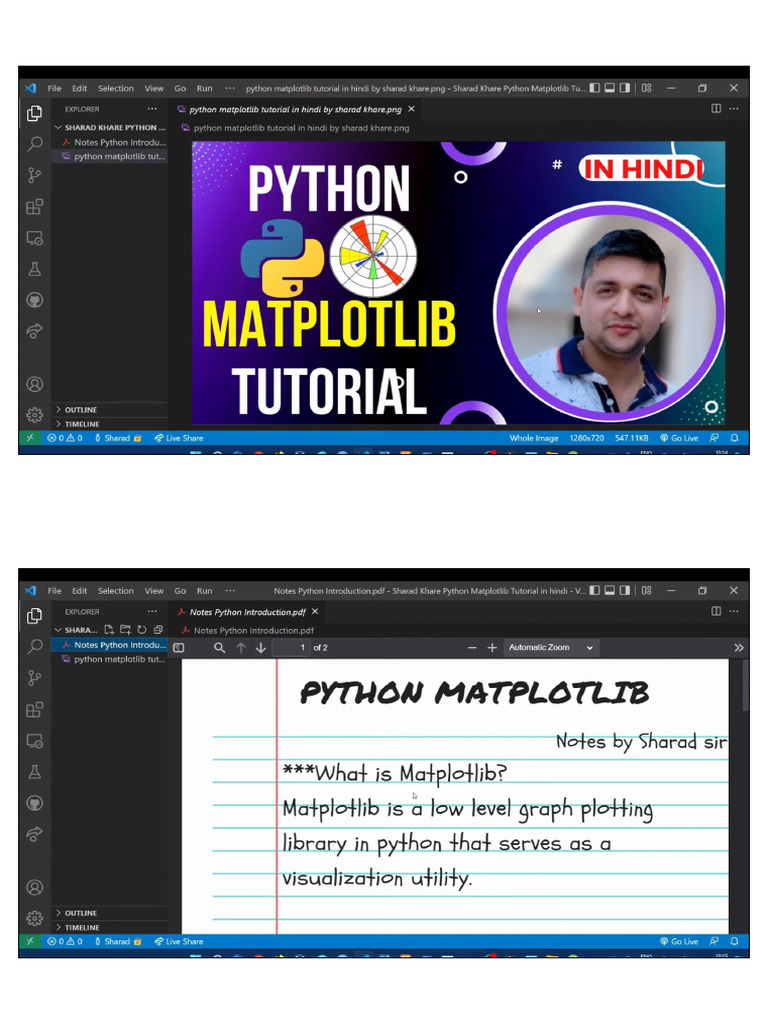Screen dimensions: 768x1024
Task: Click Sharad status item in image preview window
Action: coord(118,438)
